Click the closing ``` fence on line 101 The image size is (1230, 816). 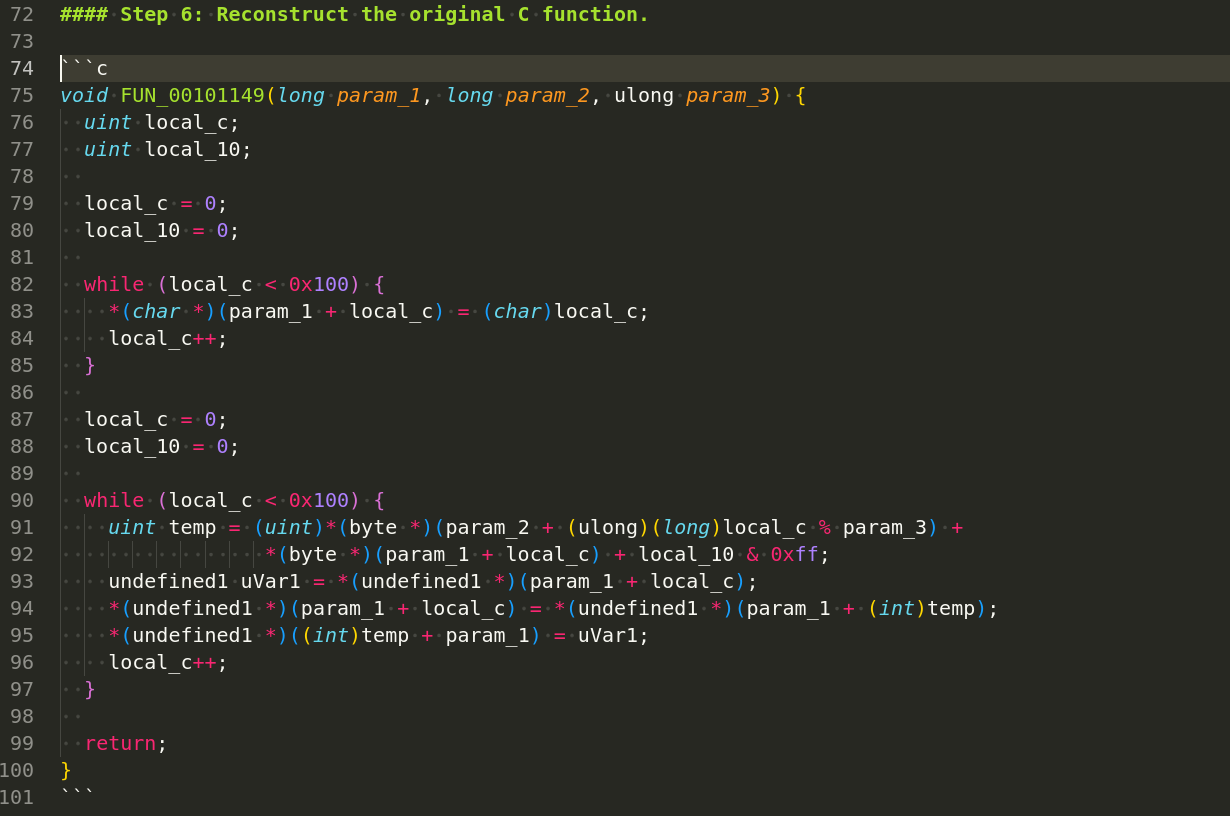[x=78, y=797]
